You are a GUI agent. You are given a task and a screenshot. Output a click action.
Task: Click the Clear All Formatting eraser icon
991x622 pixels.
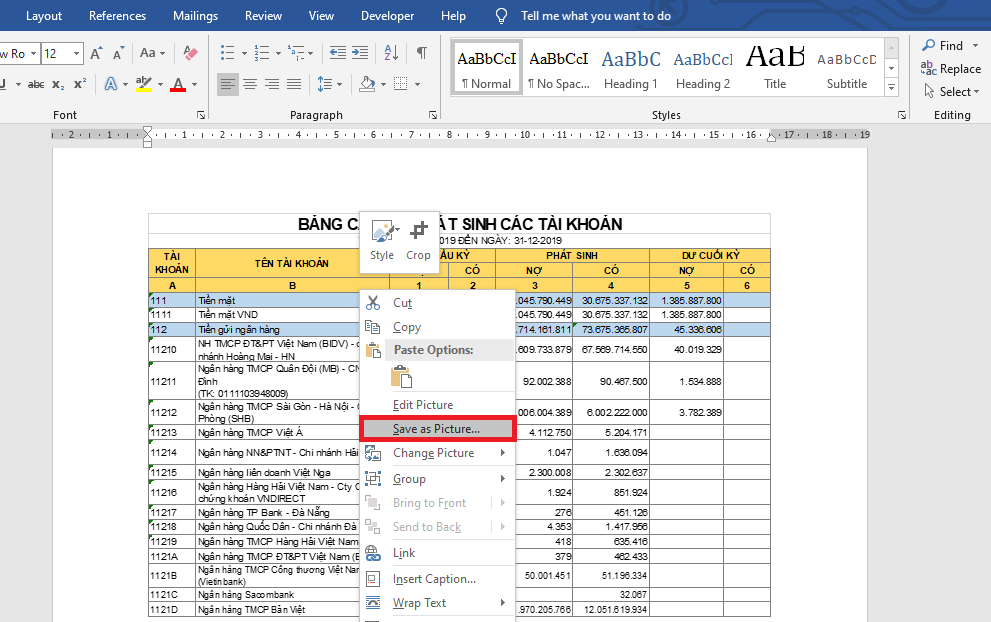pyautogui.click(x=192, y=53)
